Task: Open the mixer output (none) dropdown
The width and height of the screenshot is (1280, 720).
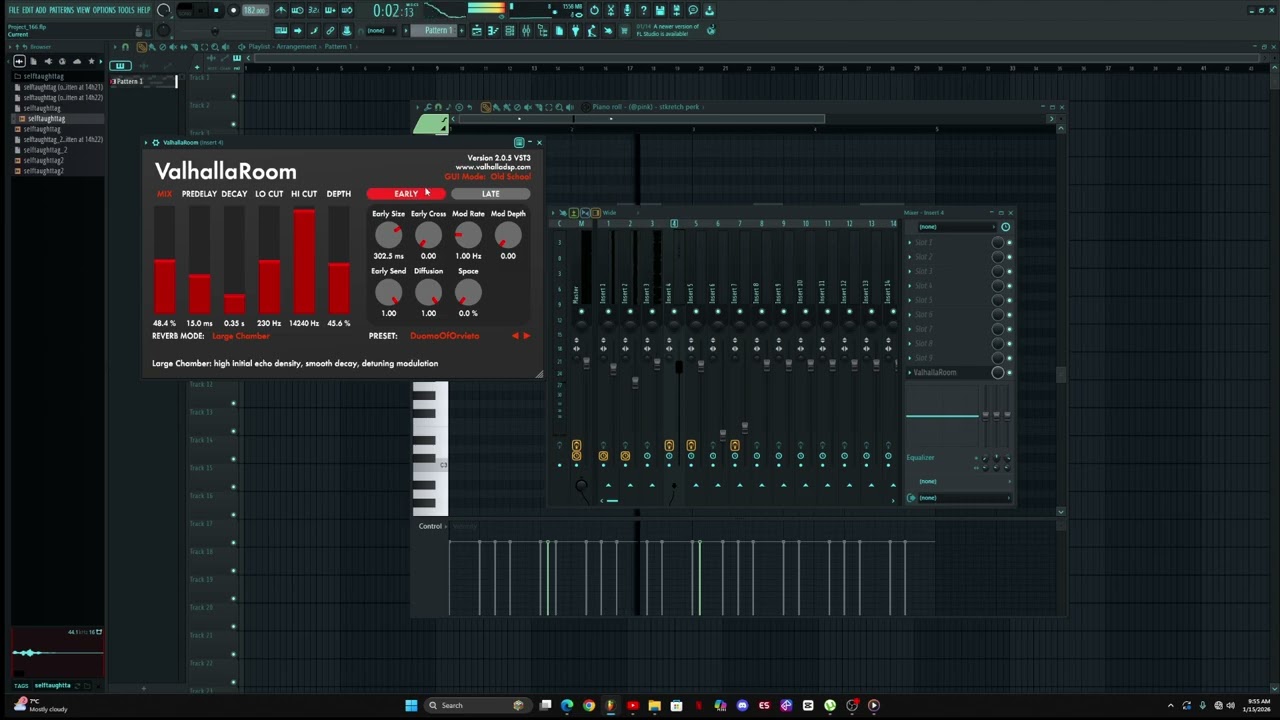Action: point(958,498)
